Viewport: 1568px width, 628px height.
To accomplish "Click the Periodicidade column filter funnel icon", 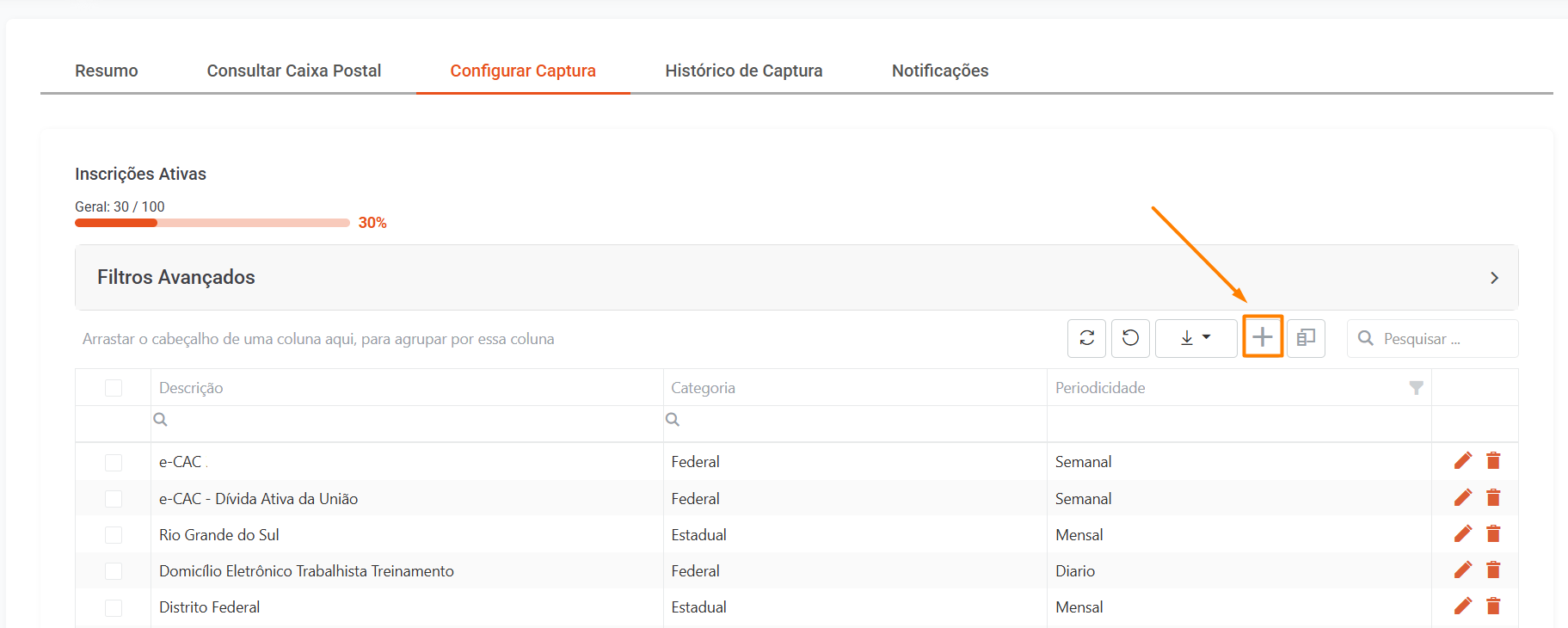I will pos(1416,388).
